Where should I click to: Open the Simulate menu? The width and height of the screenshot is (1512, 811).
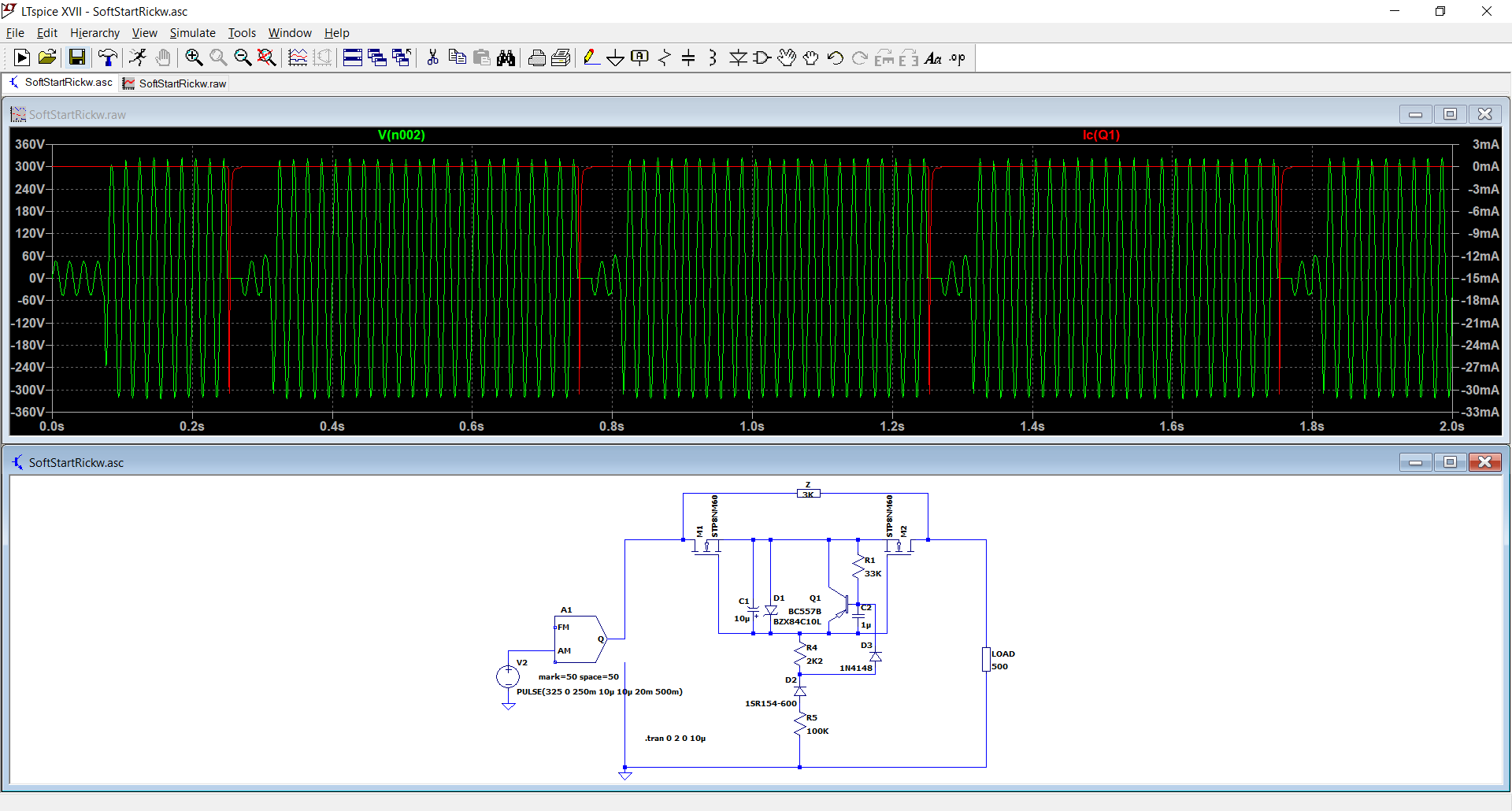point(192,33)
